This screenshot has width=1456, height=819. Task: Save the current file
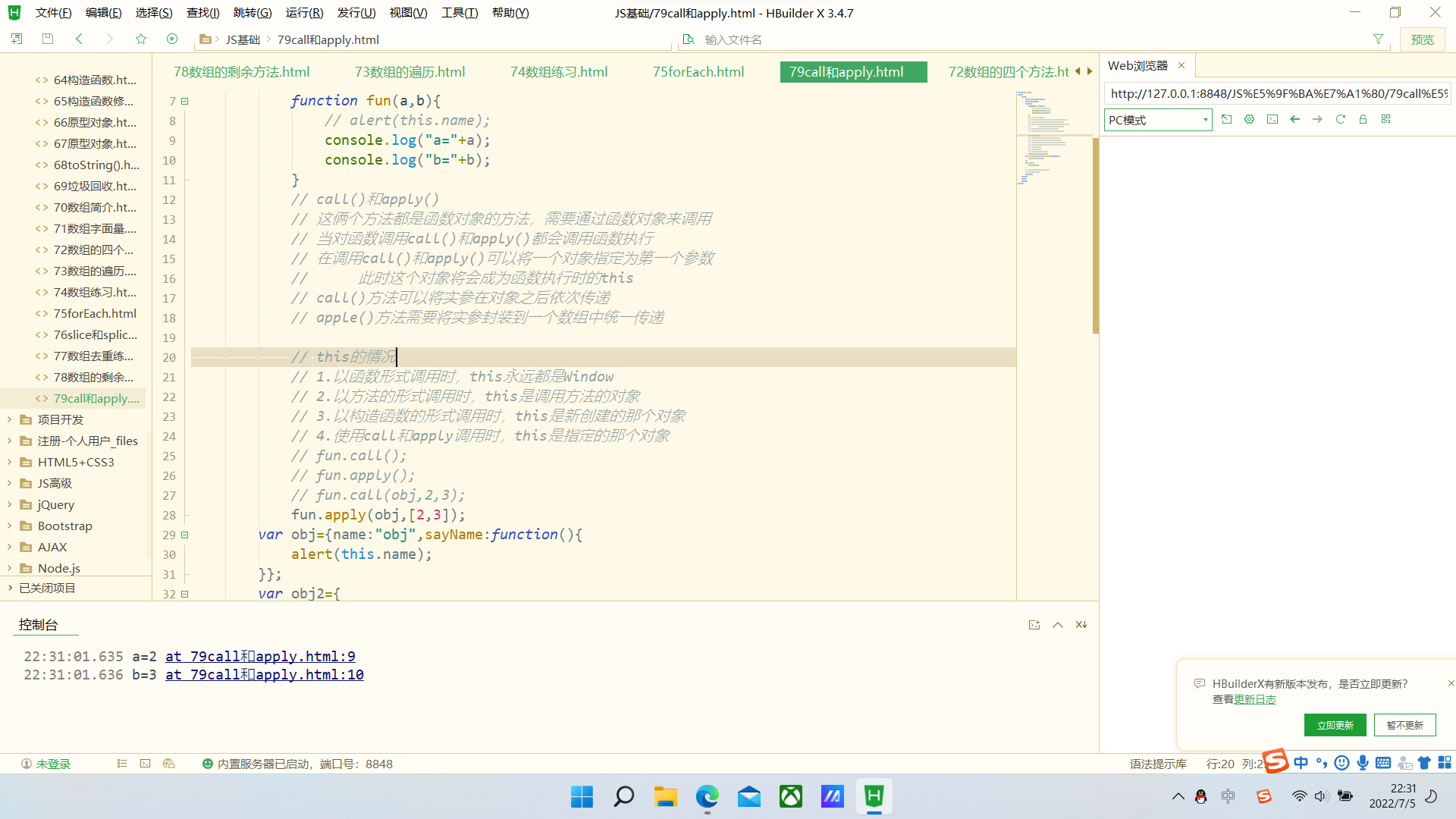(x=47, y=39)
